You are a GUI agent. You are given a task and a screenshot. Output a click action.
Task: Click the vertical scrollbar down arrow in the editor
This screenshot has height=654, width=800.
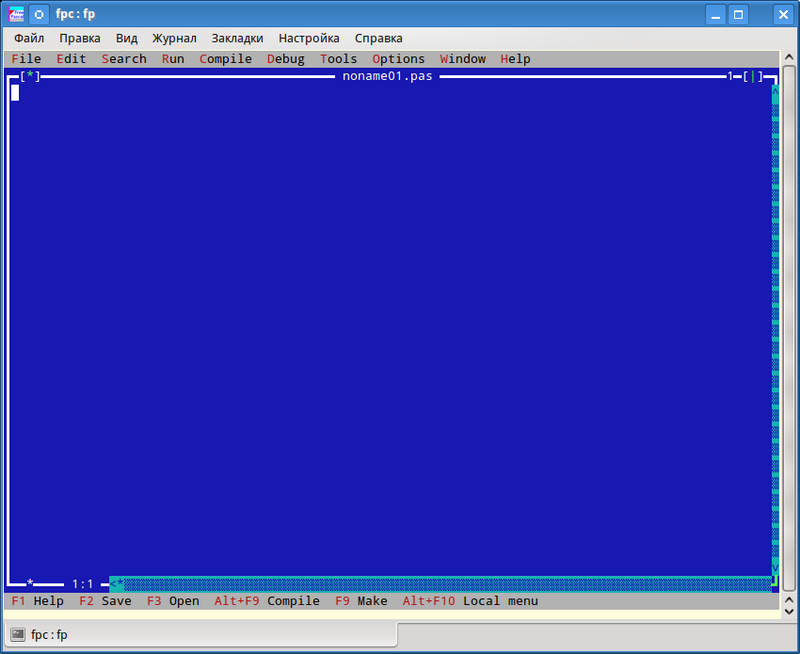pyautogui.click(x=775, y=568)
